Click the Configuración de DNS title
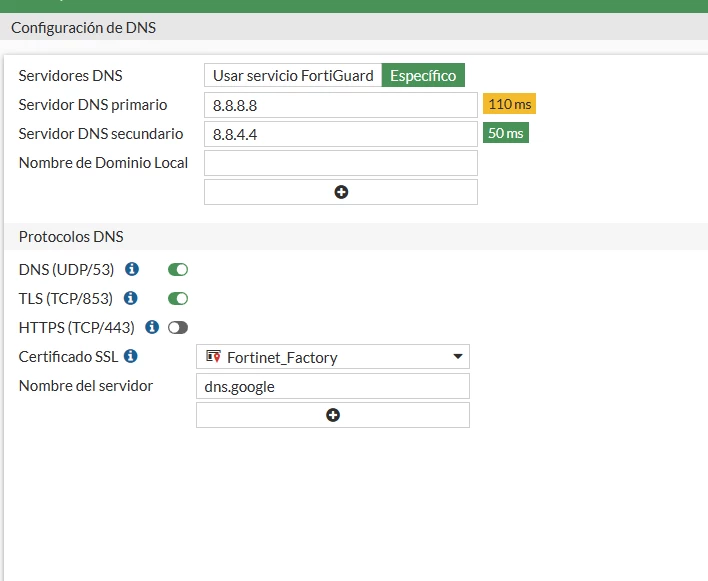Viewport: 708px width, 581px height. pos(84,28)
